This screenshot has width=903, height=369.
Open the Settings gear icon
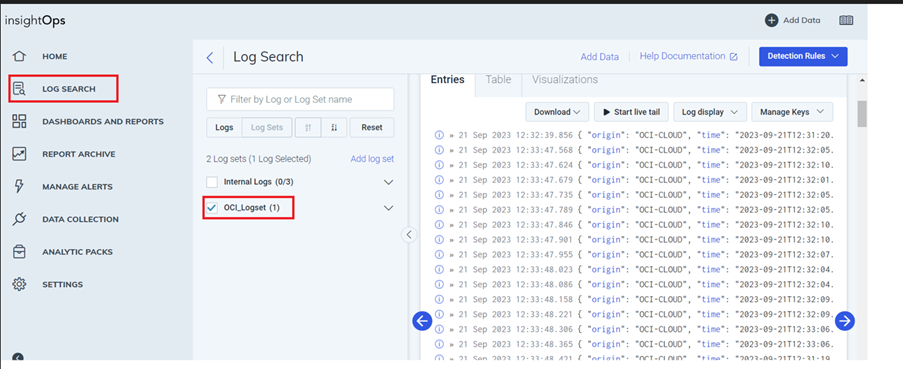[x=20, y=284]
